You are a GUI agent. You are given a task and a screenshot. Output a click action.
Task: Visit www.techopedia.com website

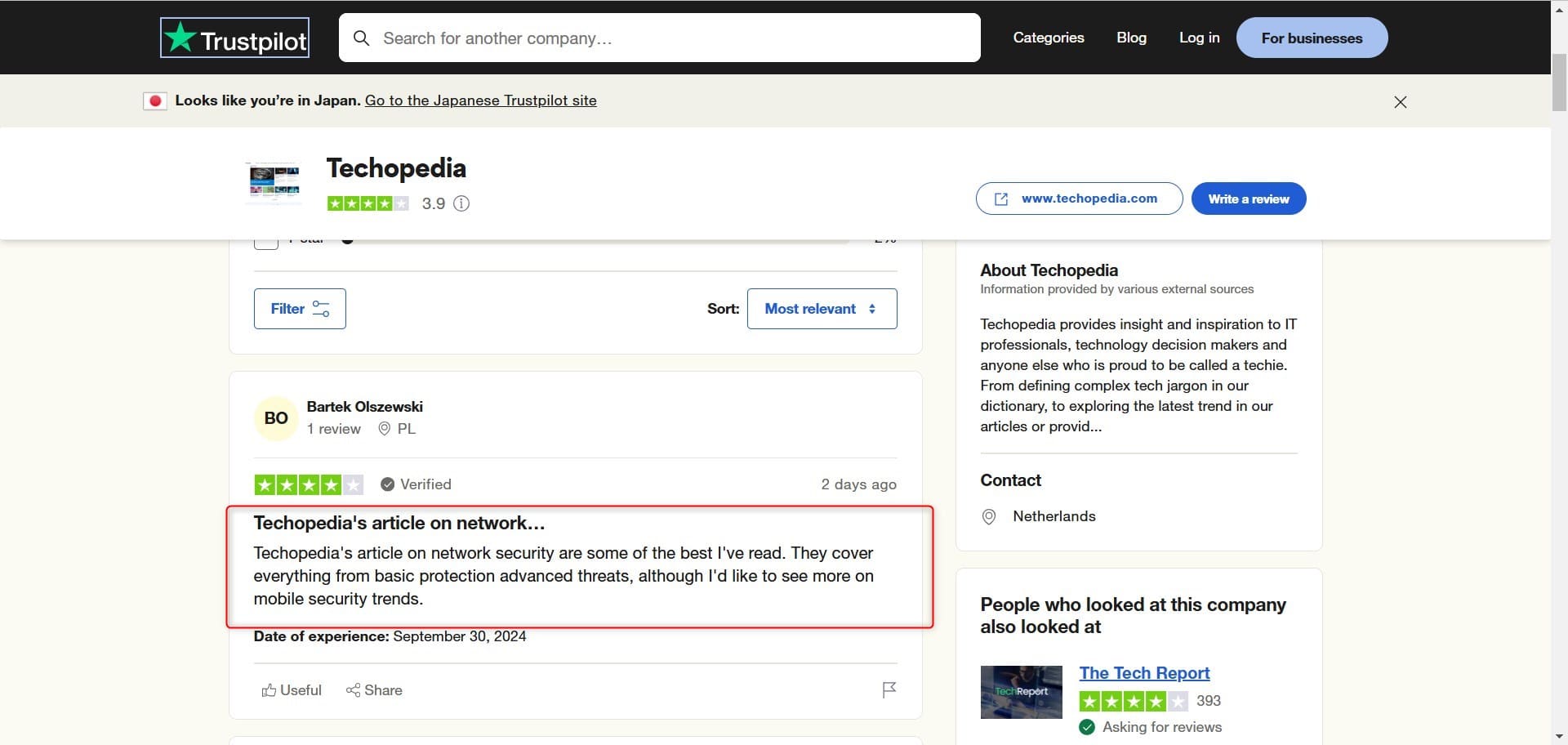click(x=1079, y=199)
